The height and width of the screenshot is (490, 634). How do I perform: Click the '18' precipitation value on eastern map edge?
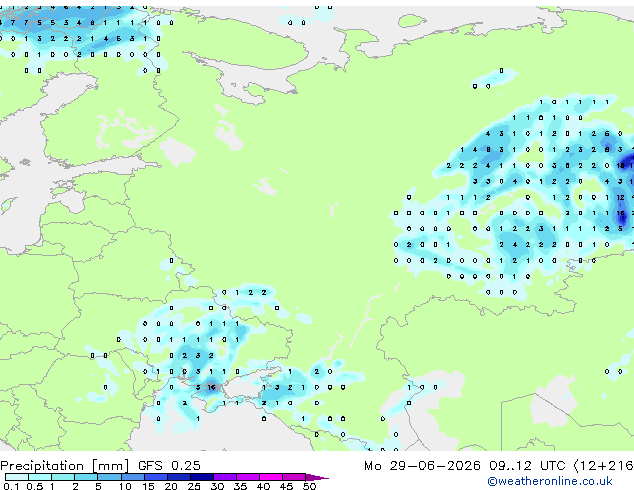tap(621, 165)
